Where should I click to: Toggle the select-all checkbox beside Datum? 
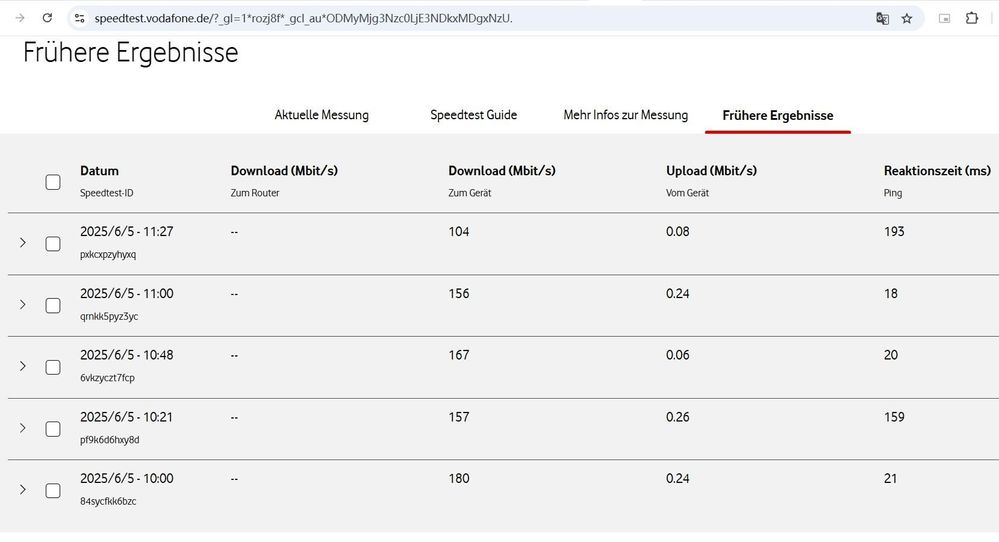point(53,182)
